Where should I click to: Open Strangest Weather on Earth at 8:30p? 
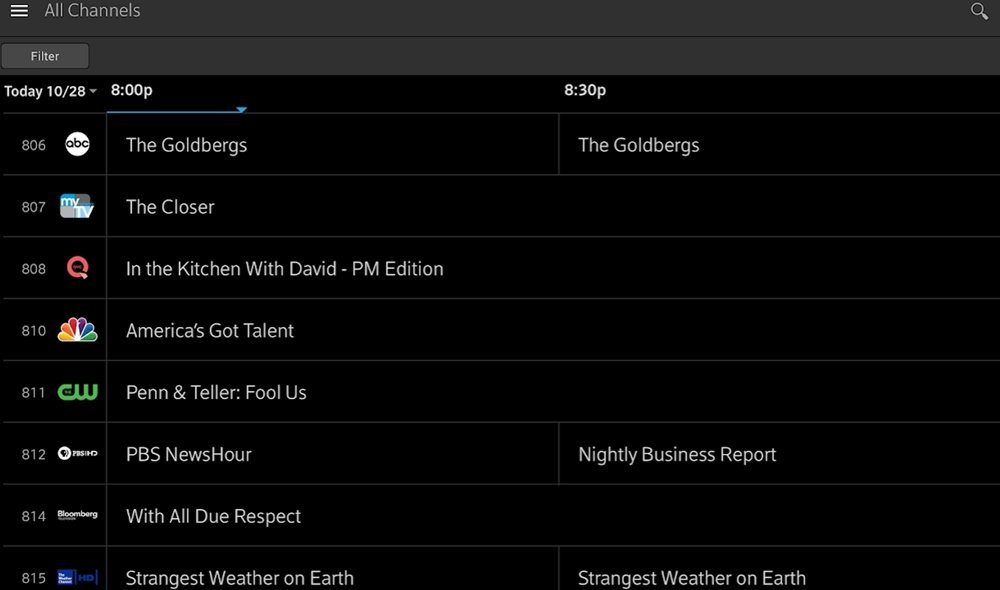click(x=779, y=569)
